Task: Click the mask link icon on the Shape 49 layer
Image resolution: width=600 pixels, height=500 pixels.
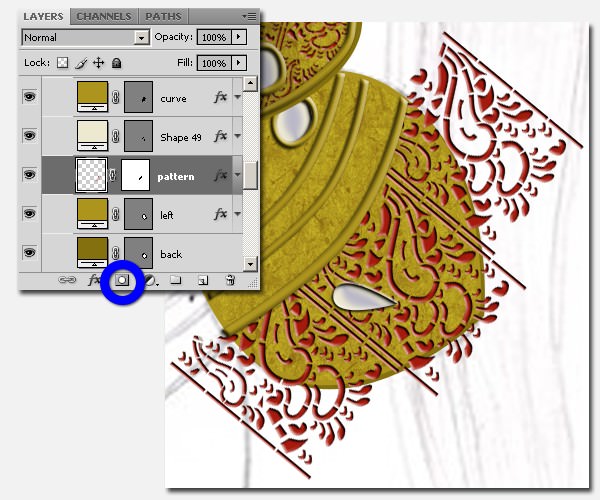Action: coord(116,136)
